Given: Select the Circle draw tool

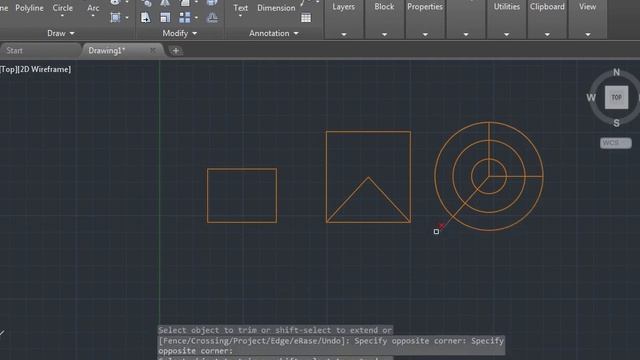Looking at the screenshot, I should (62, 8).
